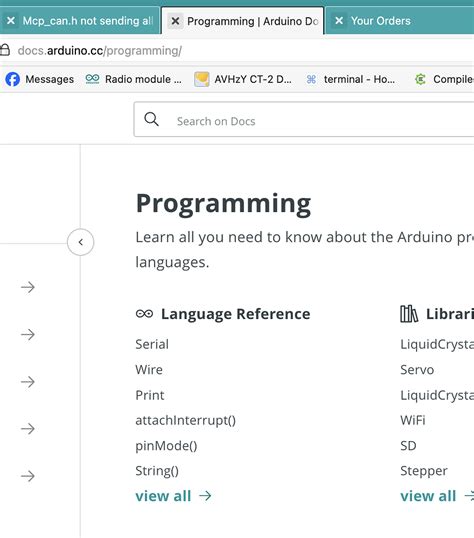The height and width of the screenshot is (538, 474).
Task: Expand the last sidebar arrow item
Action: [28, 476]
